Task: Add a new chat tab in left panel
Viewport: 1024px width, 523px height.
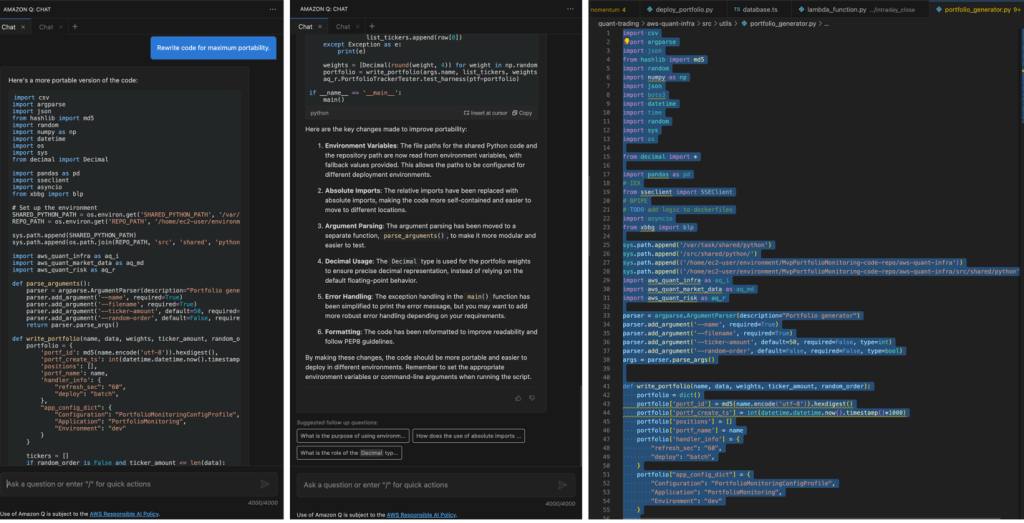Action: [x=75, y=26]
